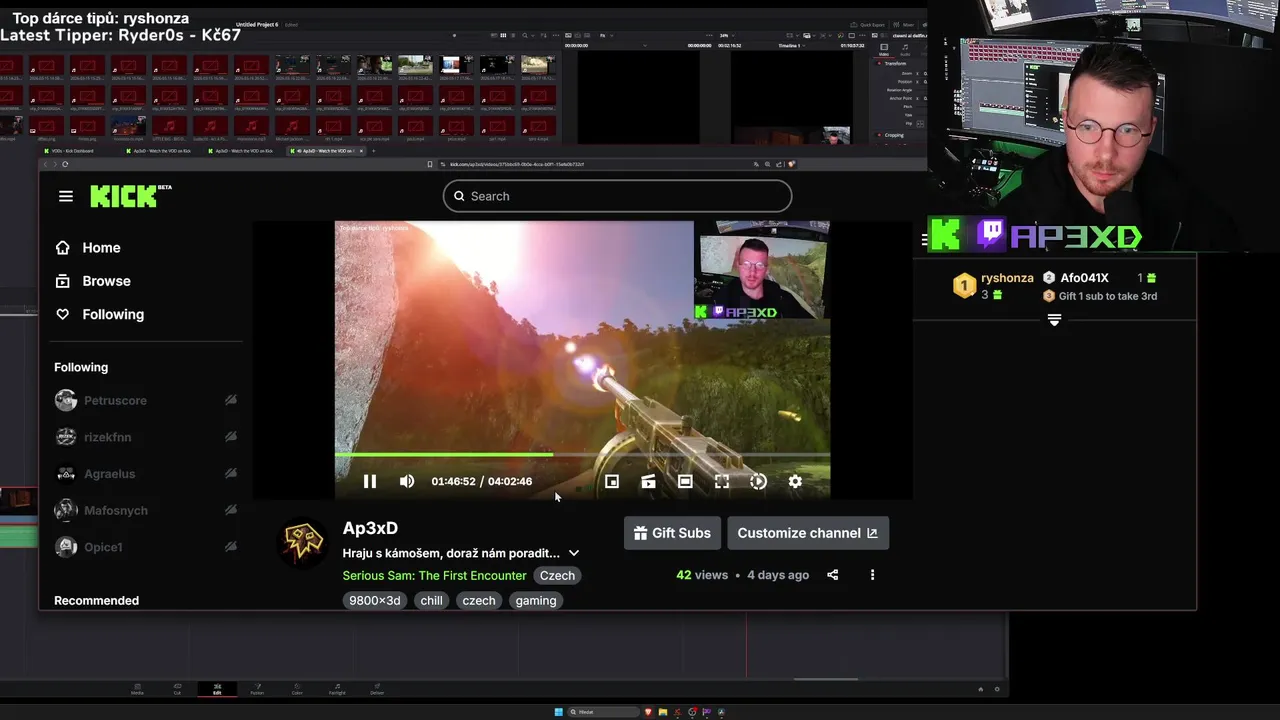Open the three-dot more options menu
1280x720 pixels.
click(x=872, y=575)
